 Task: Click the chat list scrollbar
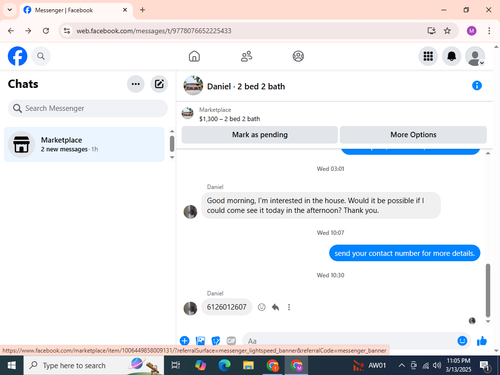[172, 144]
